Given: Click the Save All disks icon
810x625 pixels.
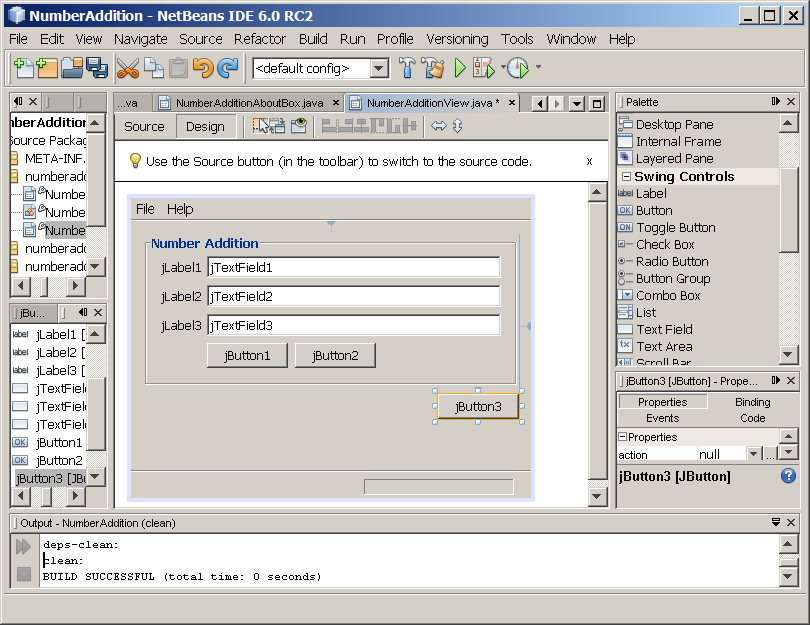Looking at the screenshot, I should [x=97, y=68].
